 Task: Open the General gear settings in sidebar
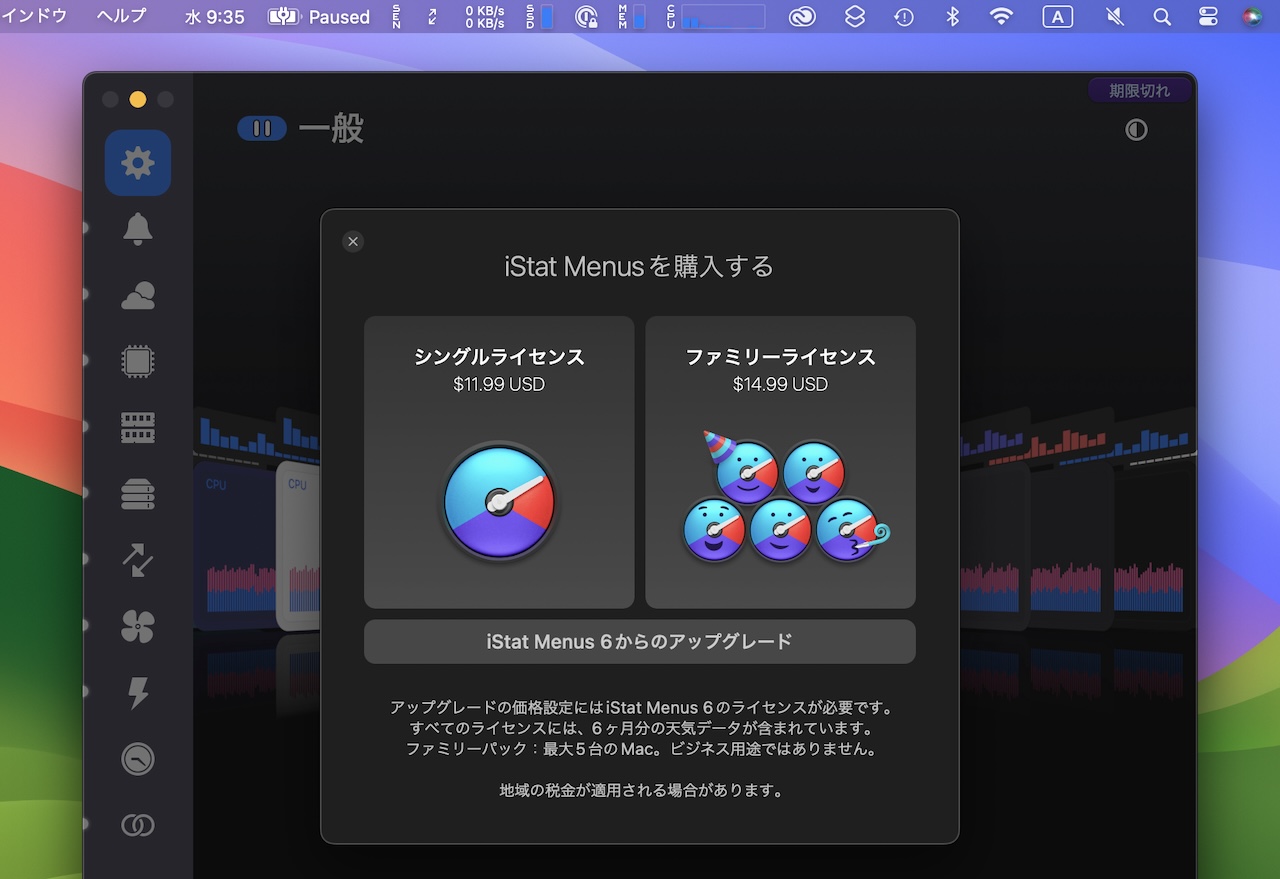[138, 163]
